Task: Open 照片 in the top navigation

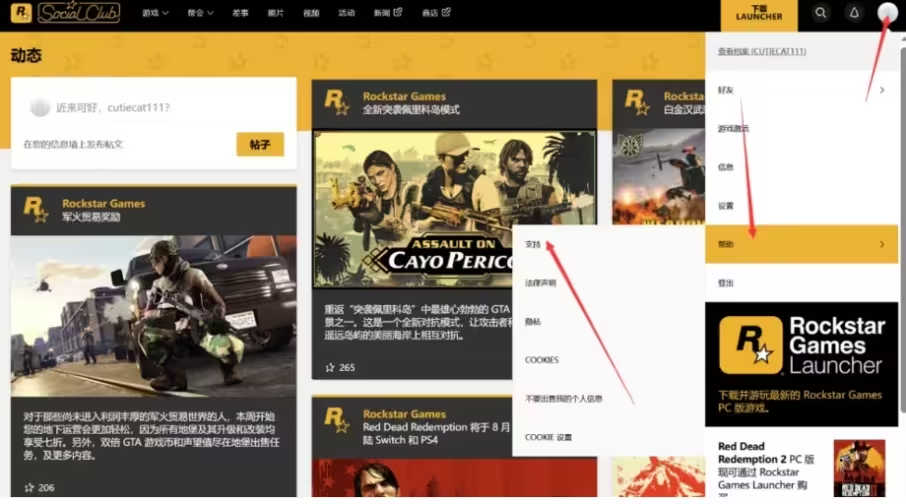Action: point(276,13)
